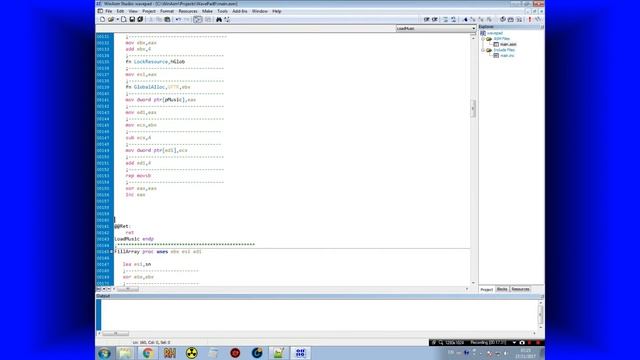Select main.asm in the Explorer tree
The width and height of the screenshot is (640, 360).
pyautogui.click(x=508, y=44)
